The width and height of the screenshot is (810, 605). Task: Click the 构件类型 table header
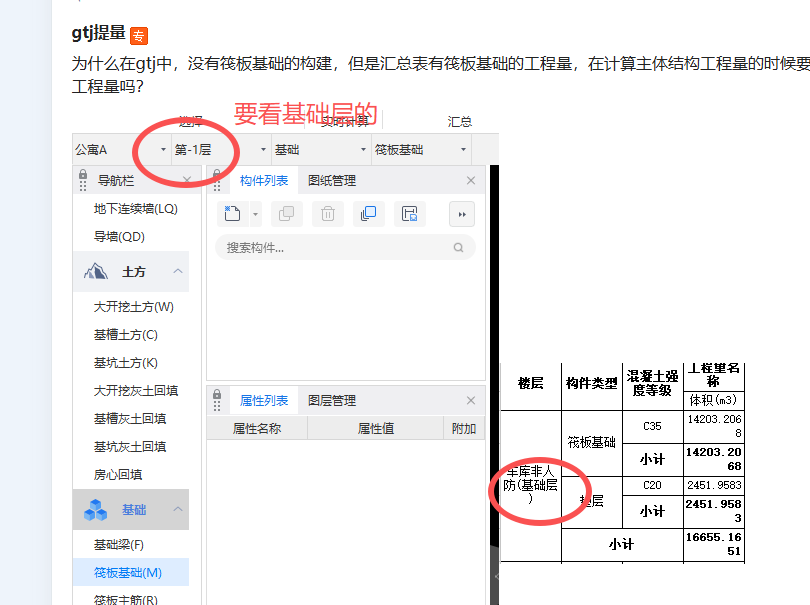coord(591,383)
